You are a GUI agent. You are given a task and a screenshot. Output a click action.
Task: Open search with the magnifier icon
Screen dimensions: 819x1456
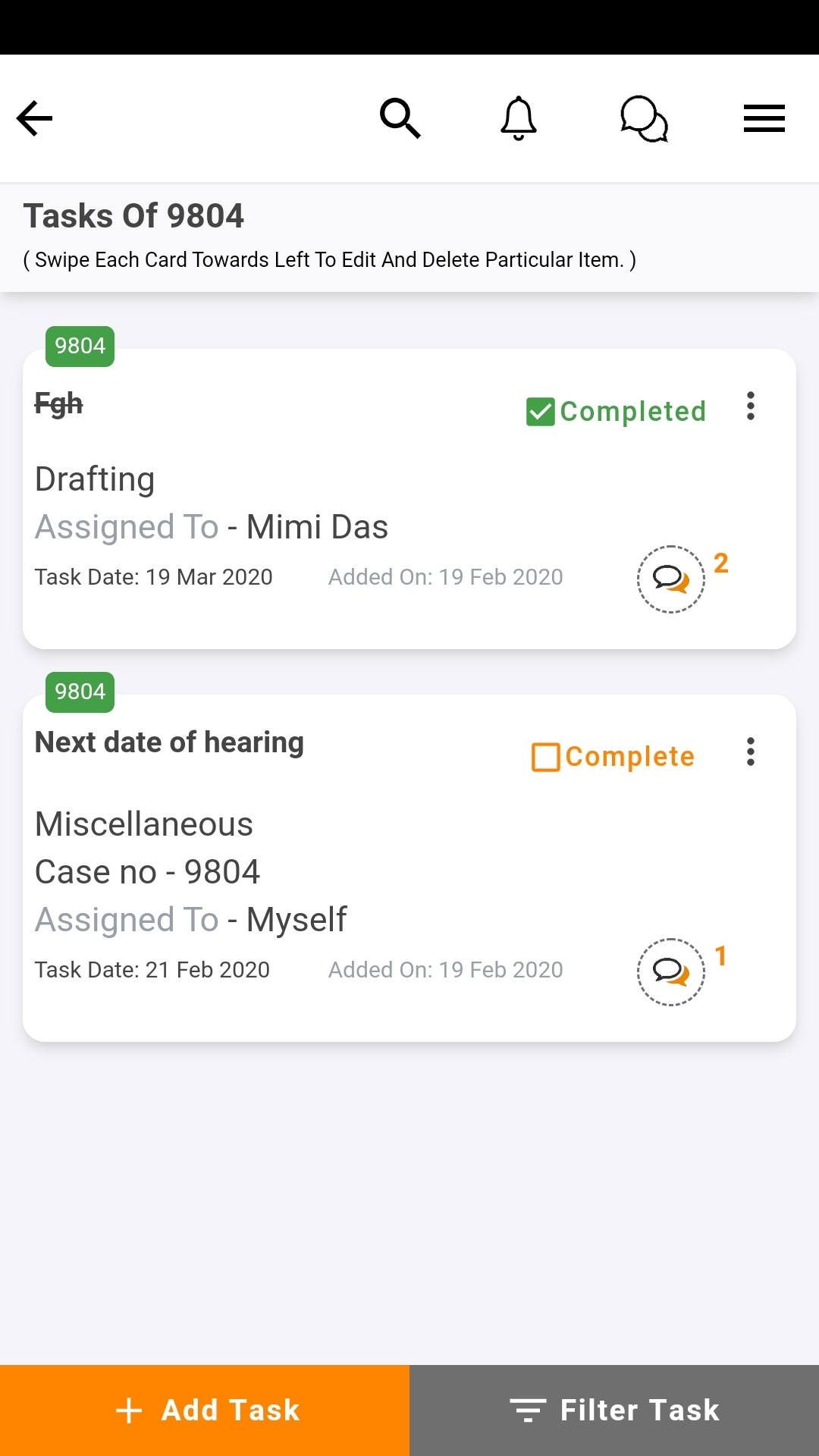[x=400, y=118]
